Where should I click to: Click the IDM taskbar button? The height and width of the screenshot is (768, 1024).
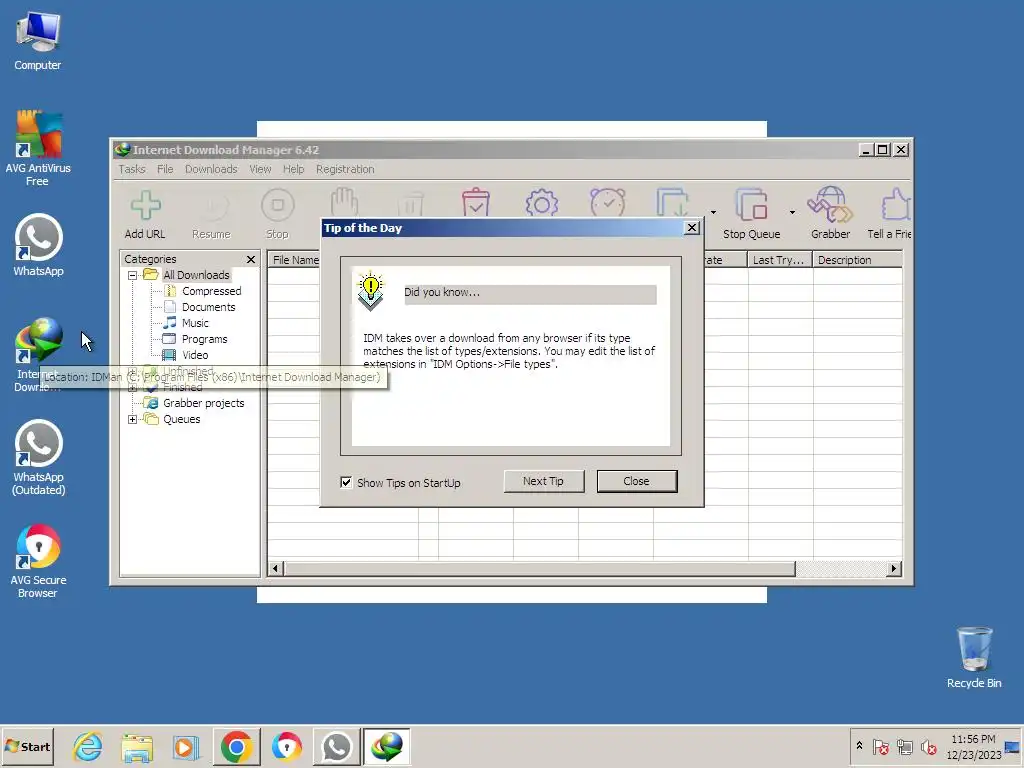[x=387, y=746]
